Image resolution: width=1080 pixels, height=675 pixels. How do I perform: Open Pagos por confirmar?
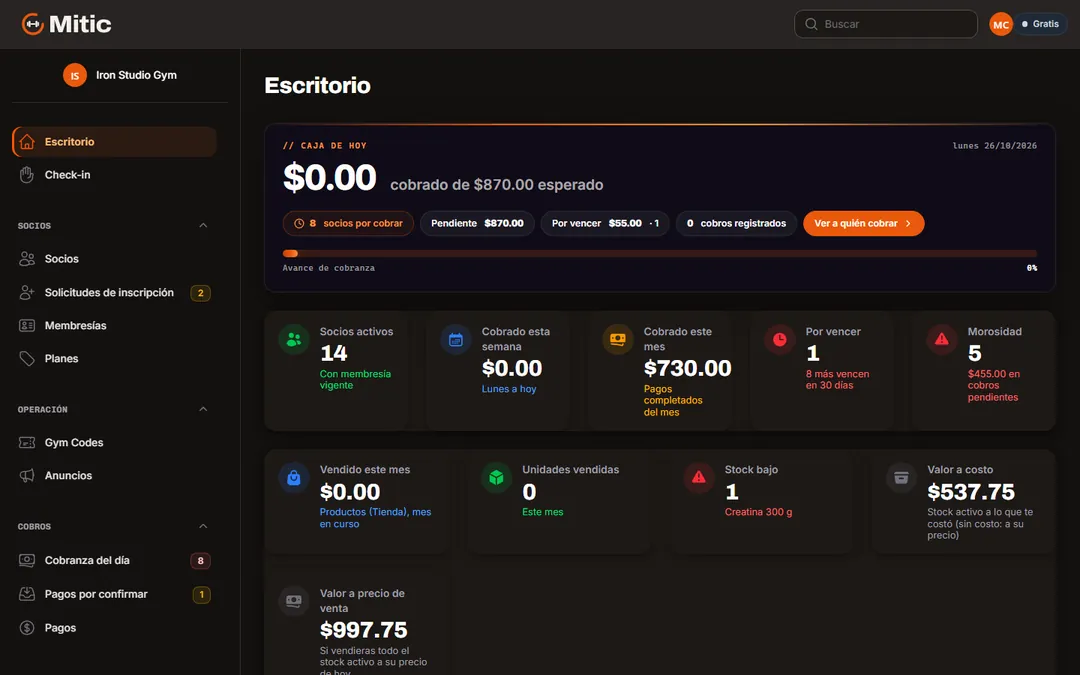(114, 594)
